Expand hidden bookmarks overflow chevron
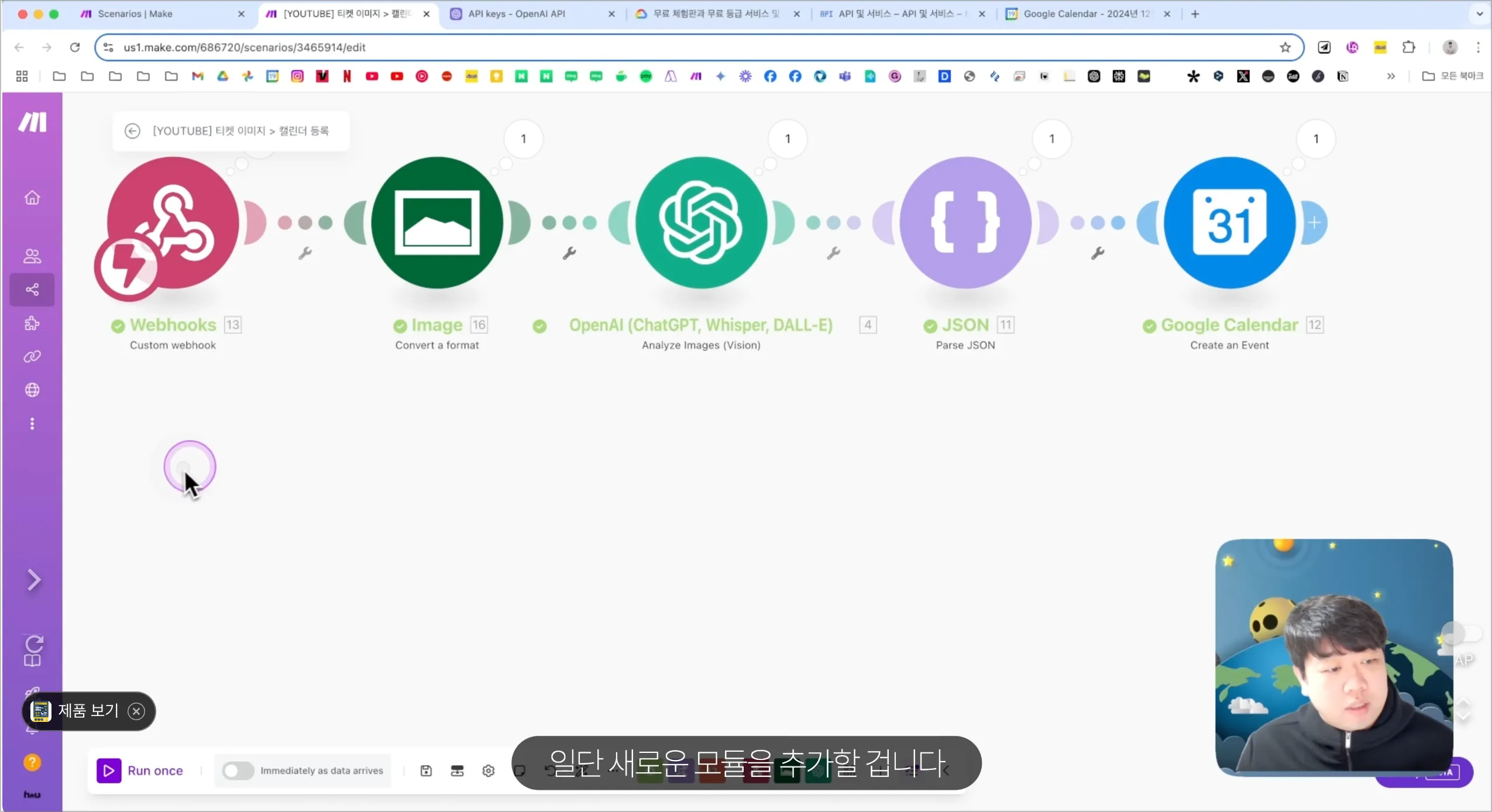The height and width of the screenshot is (812, 1492). tap(1391, 76)
